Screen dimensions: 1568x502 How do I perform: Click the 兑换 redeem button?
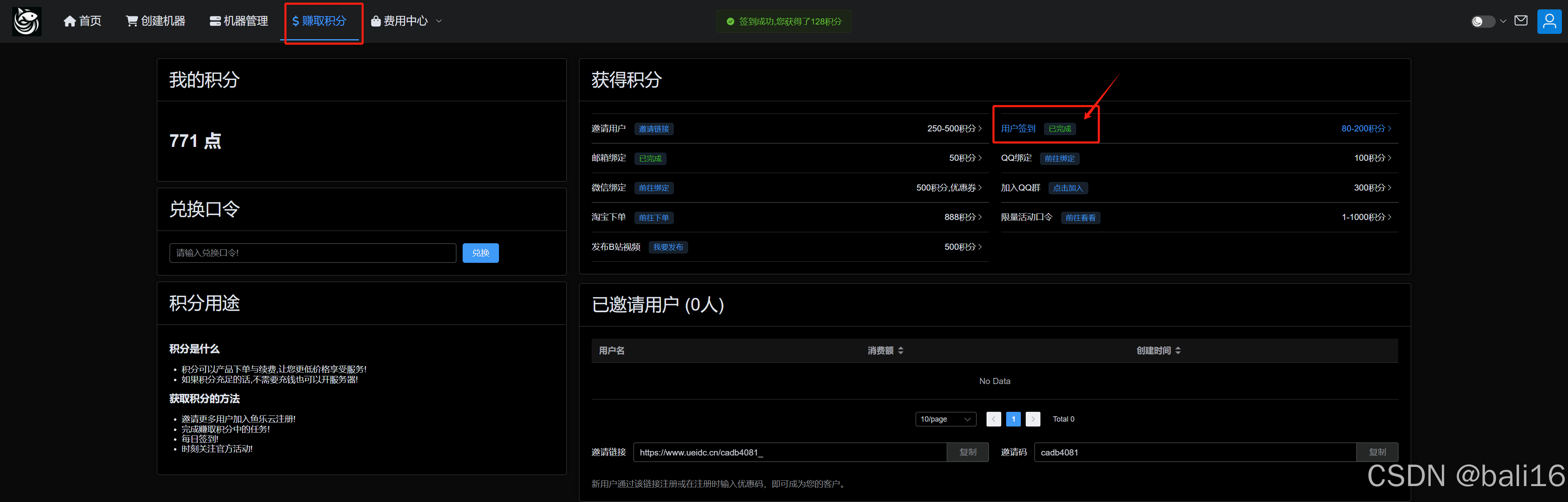(480, 253)
